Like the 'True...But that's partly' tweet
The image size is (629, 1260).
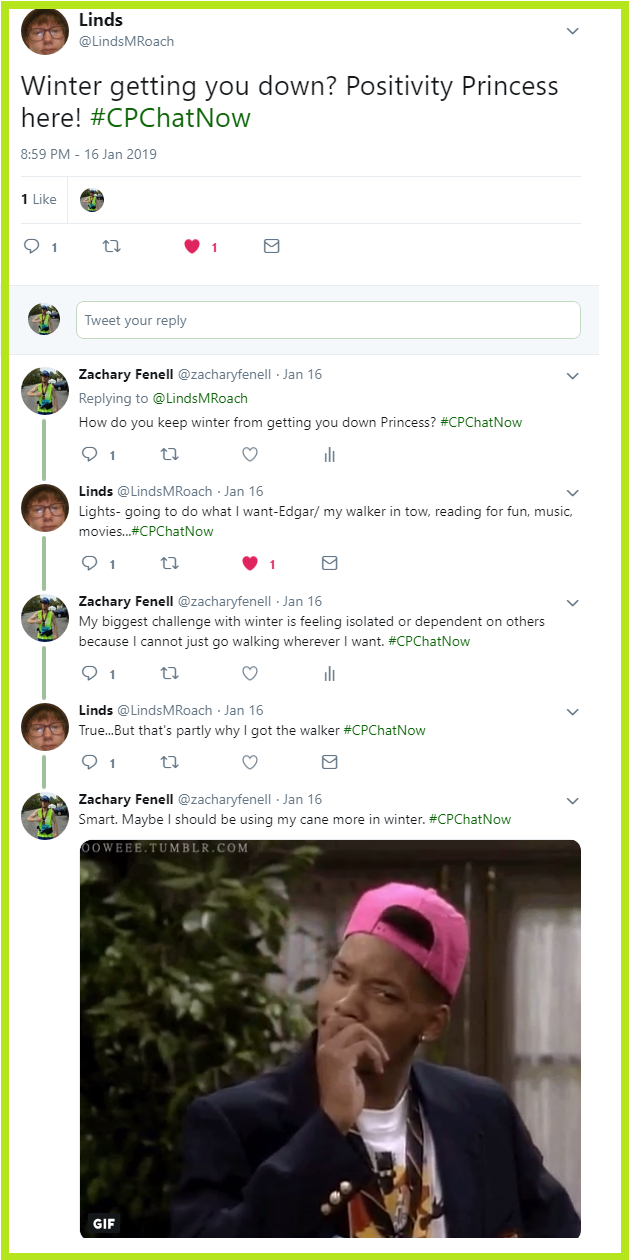click(x=250, y=762)
